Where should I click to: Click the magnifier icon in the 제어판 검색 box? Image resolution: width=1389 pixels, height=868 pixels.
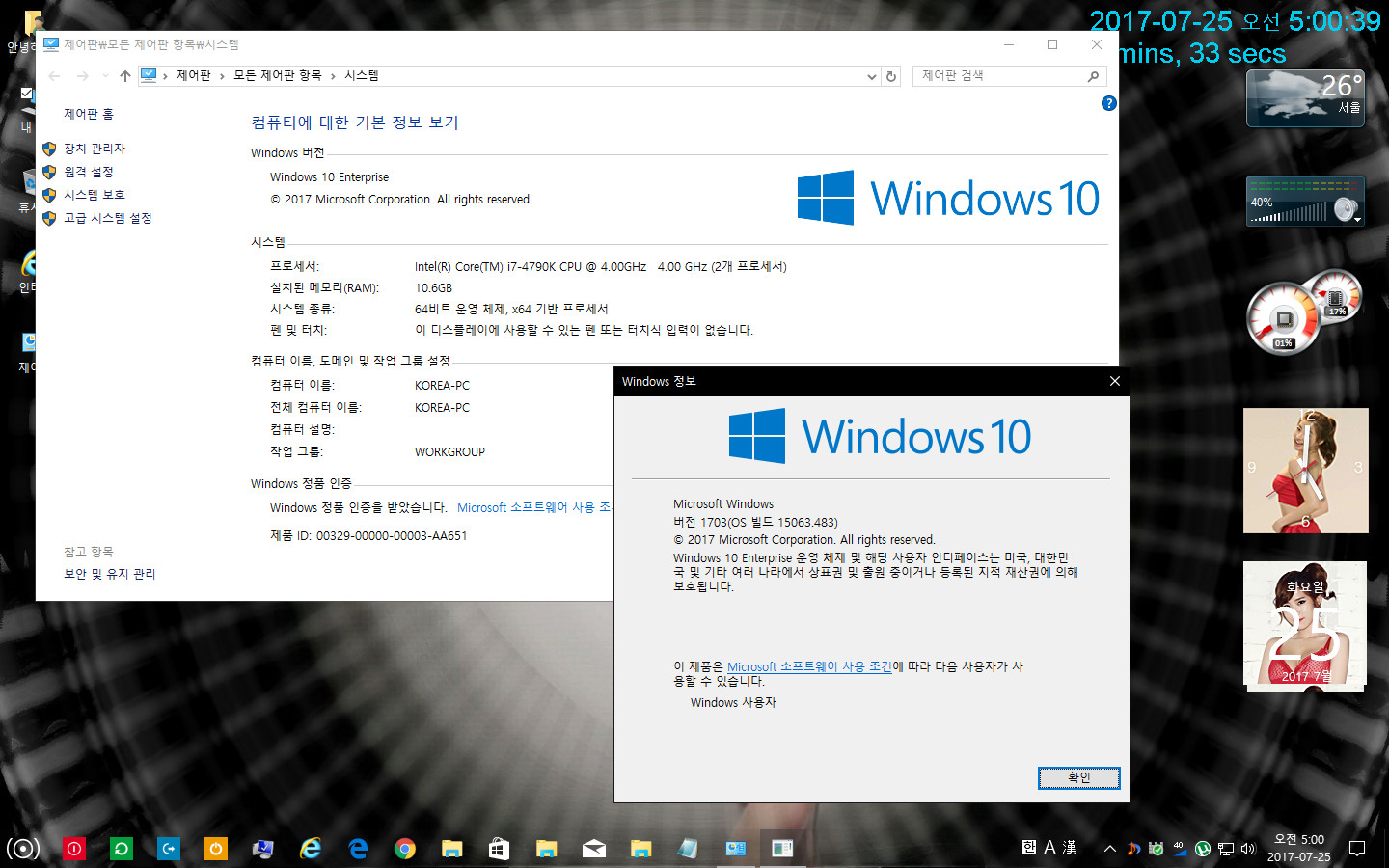(x=1093, y=76)
